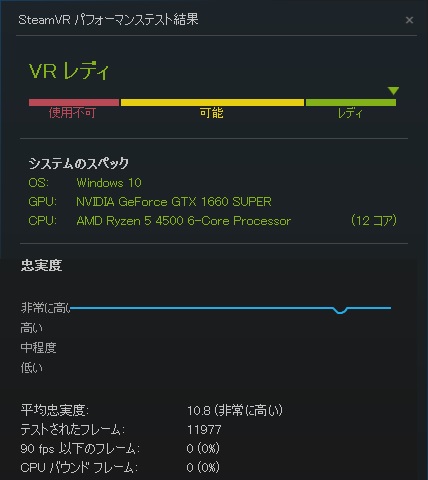Select the NVIDIA GeForce GTX 1660 SUPER text
The image size is (428, 480).
point(174,202)
